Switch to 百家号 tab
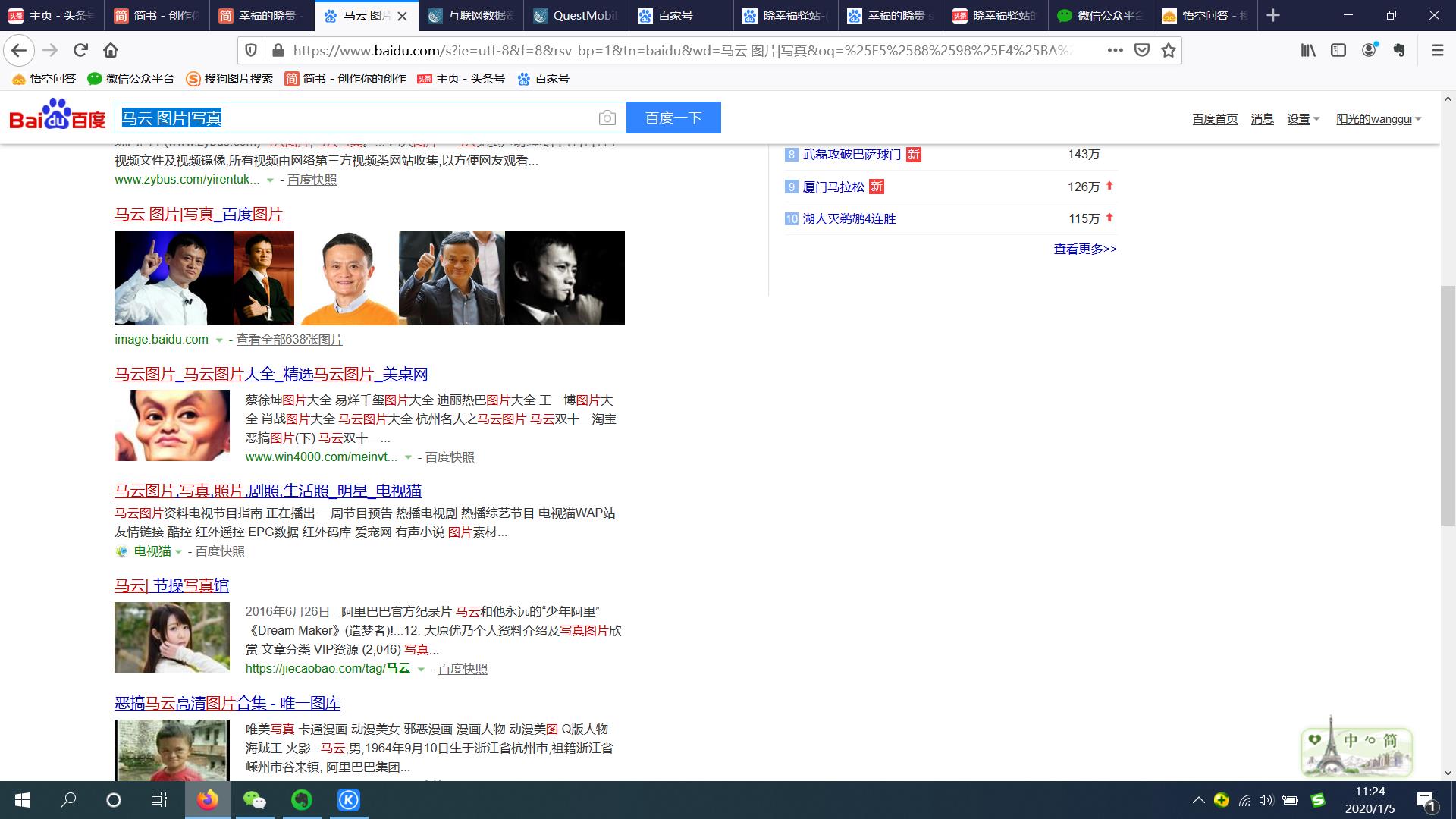This screenshot has height=819, width=1456. point(682,16)
